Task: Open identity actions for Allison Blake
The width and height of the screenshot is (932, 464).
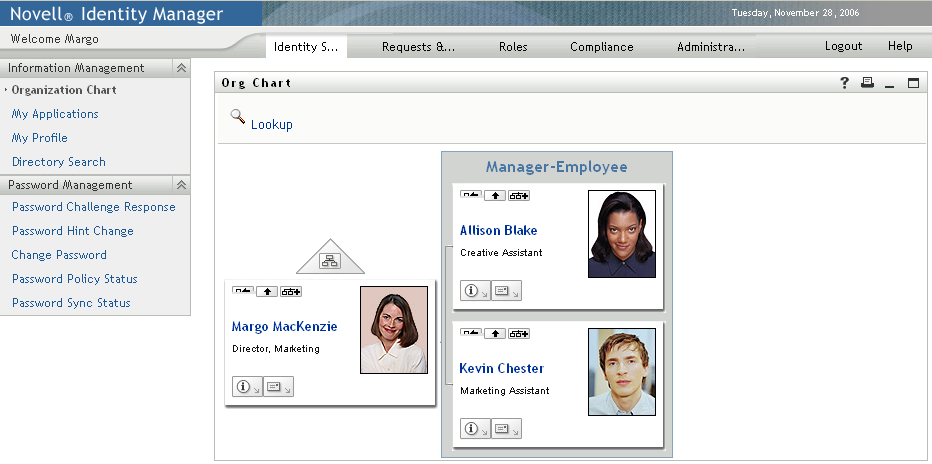Action: click(475, 291)
